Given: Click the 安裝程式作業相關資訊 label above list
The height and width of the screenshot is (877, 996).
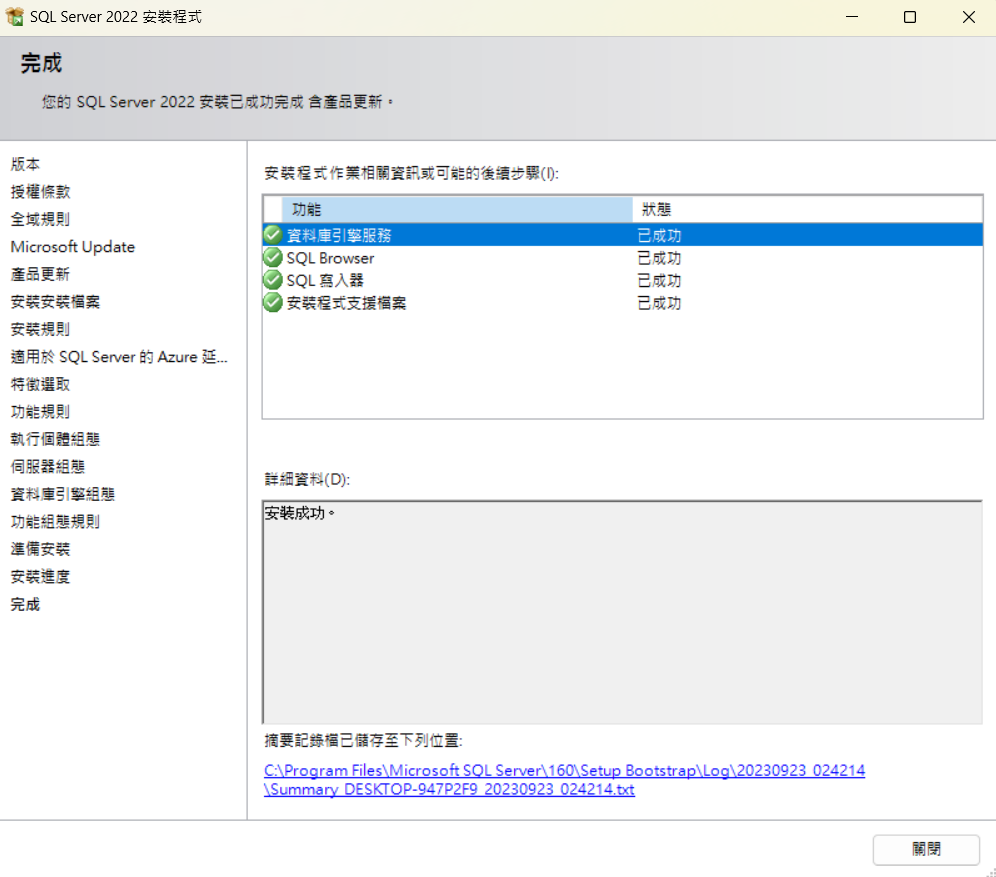Looking at the screenshot, I should pos(412,173).
